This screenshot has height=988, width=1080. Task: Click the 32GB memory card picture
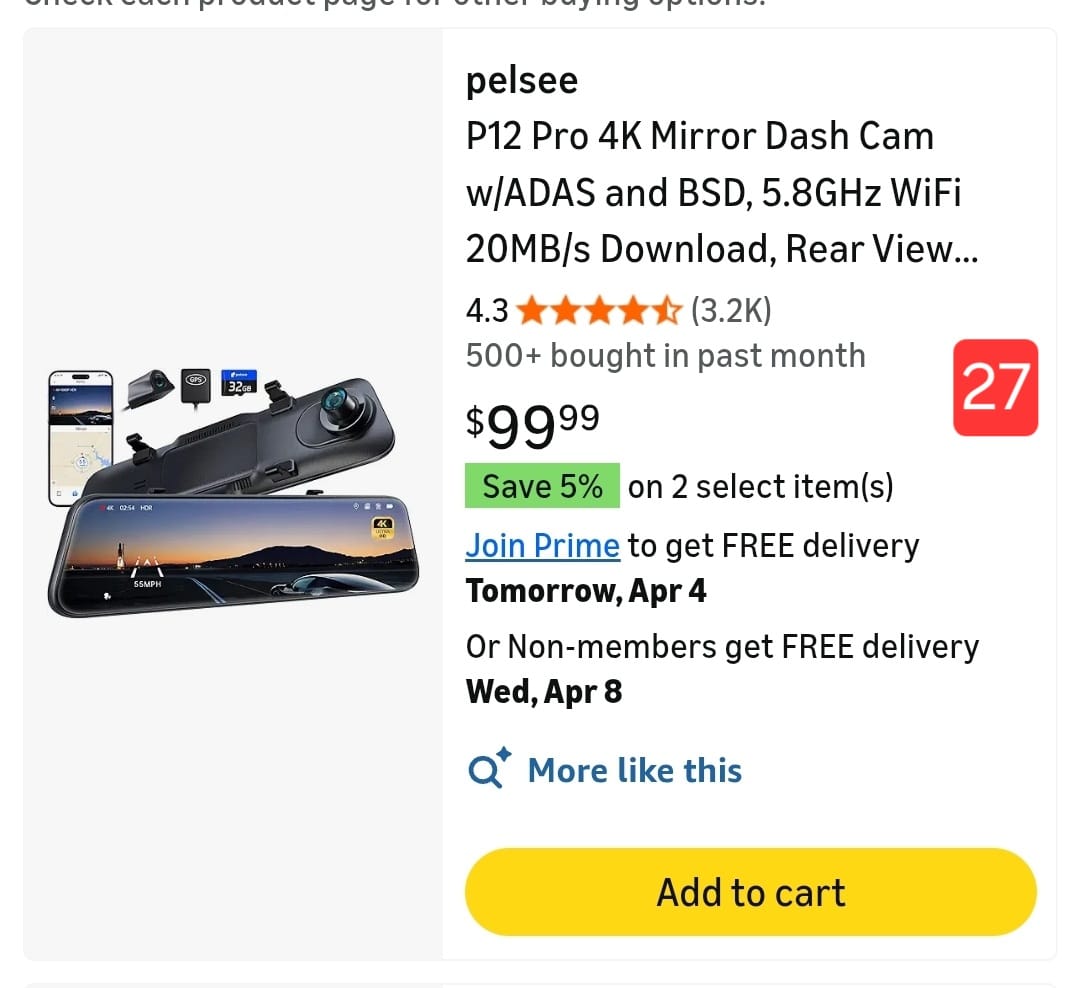pyautogui.click(x=240, y=383)
